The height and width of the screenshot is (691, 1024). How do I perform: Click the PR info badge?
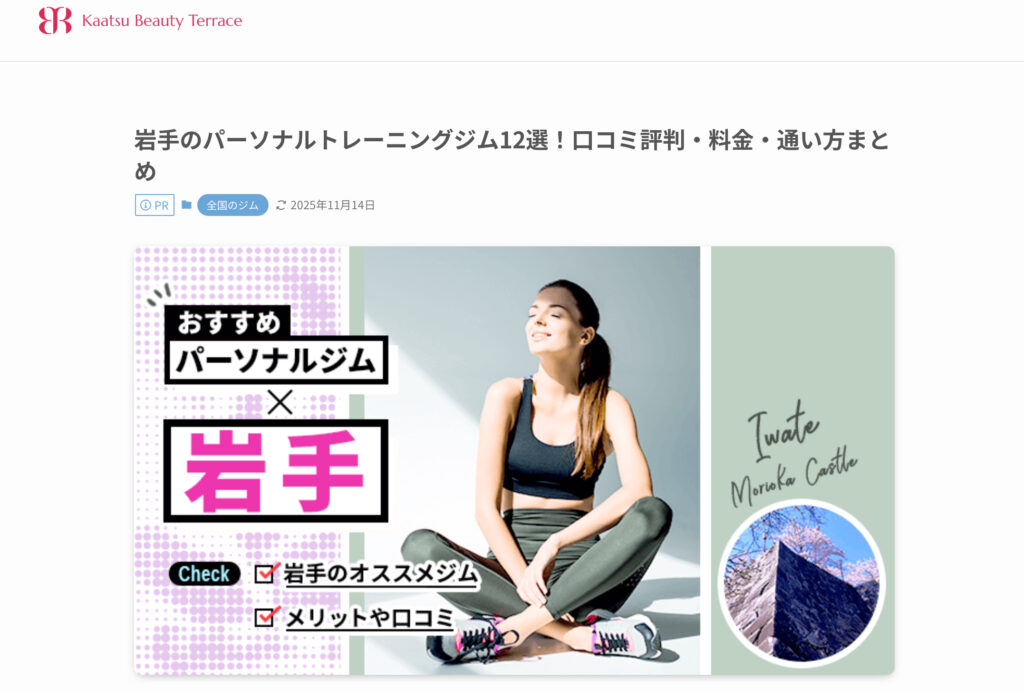click(155, 205)
